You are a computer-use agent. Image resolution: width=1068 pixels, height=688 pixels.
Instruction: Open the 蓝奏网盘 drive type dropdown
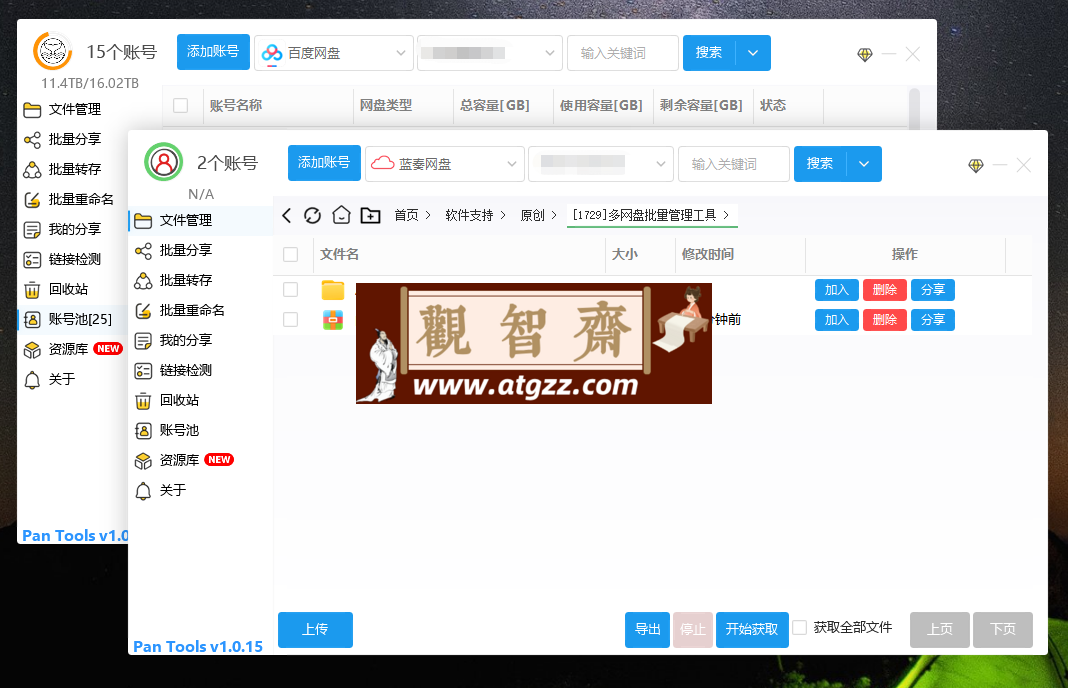445,164
